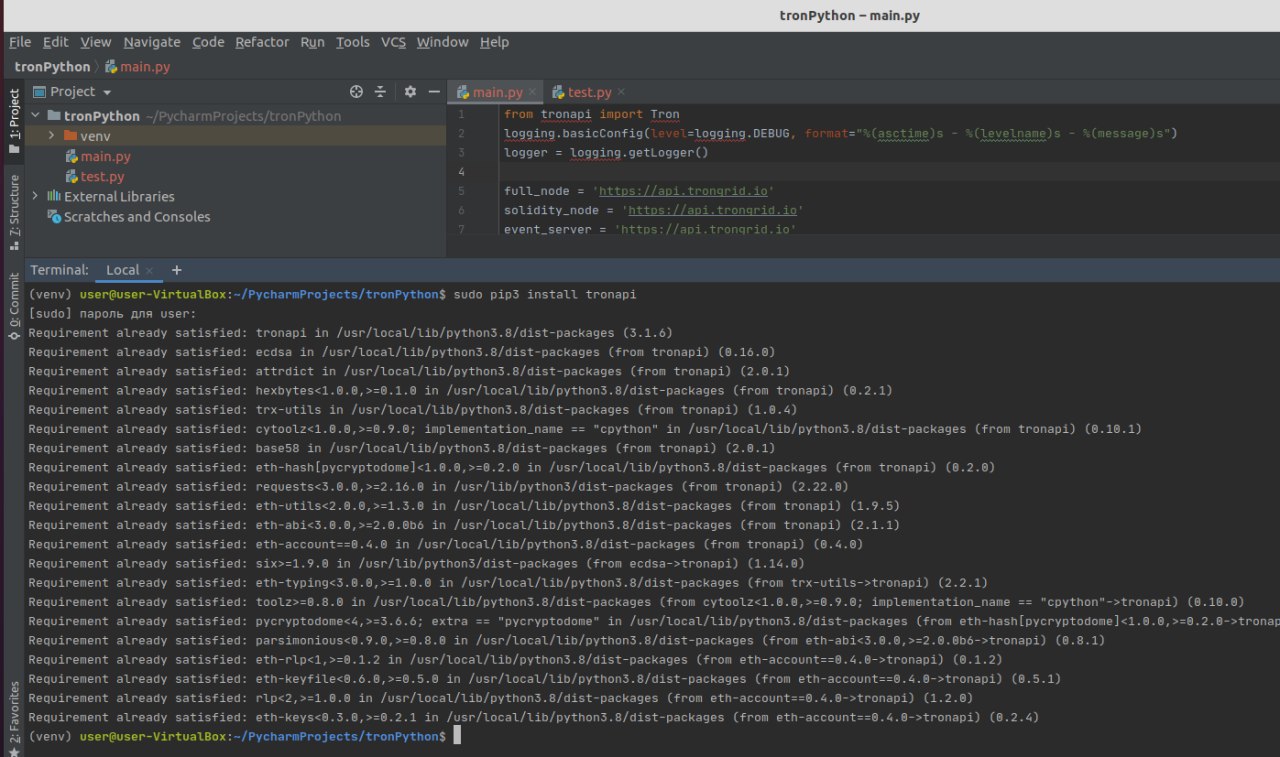Toggle the Project tool window side tab

pos(13,120)
